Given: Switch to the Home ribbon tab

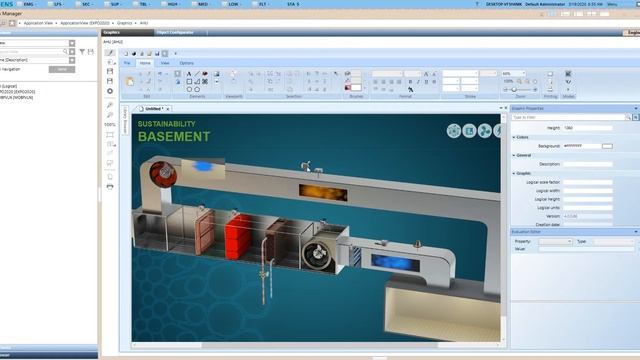Looking at the screenshot, I should pyautogui.click(x=145, y=63).
